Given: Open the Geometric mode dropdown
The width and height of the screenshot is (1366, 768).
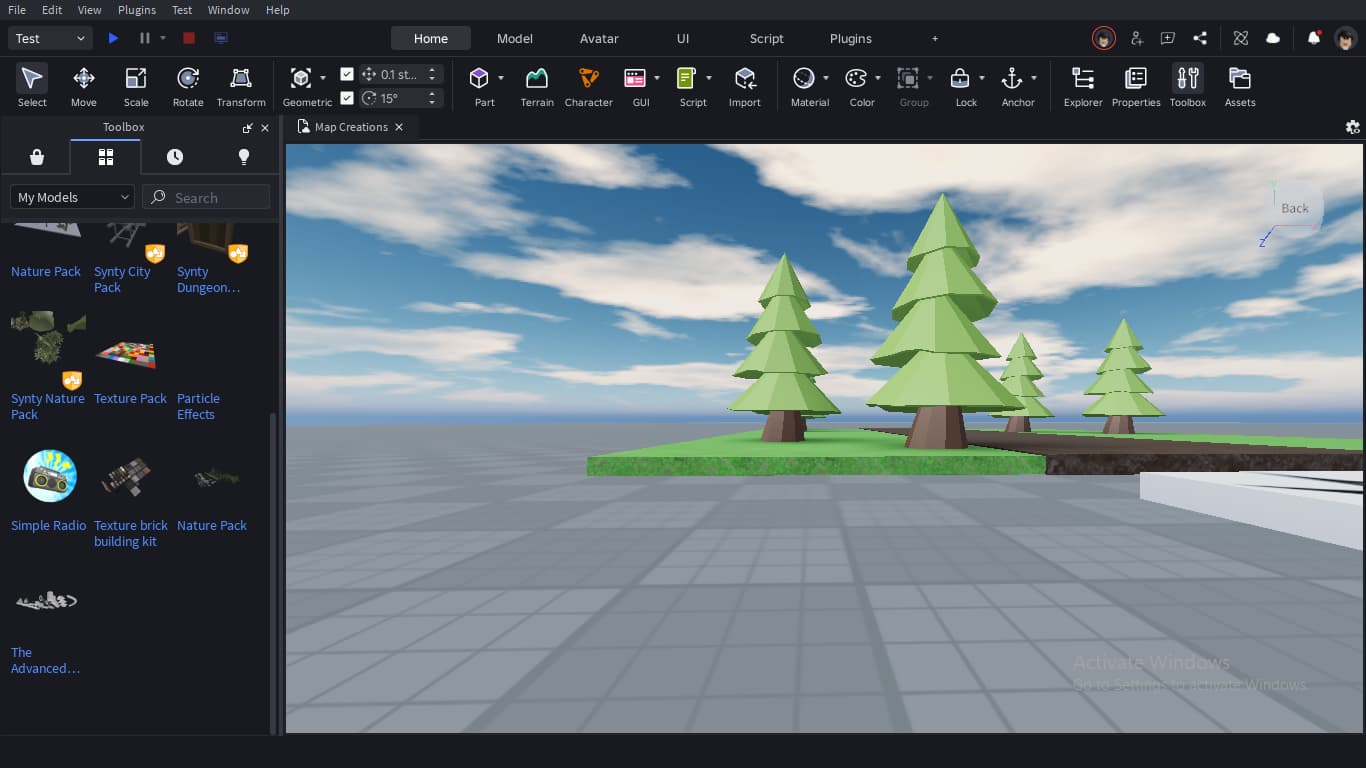Looking at the screenshot, I should (322, 78).
